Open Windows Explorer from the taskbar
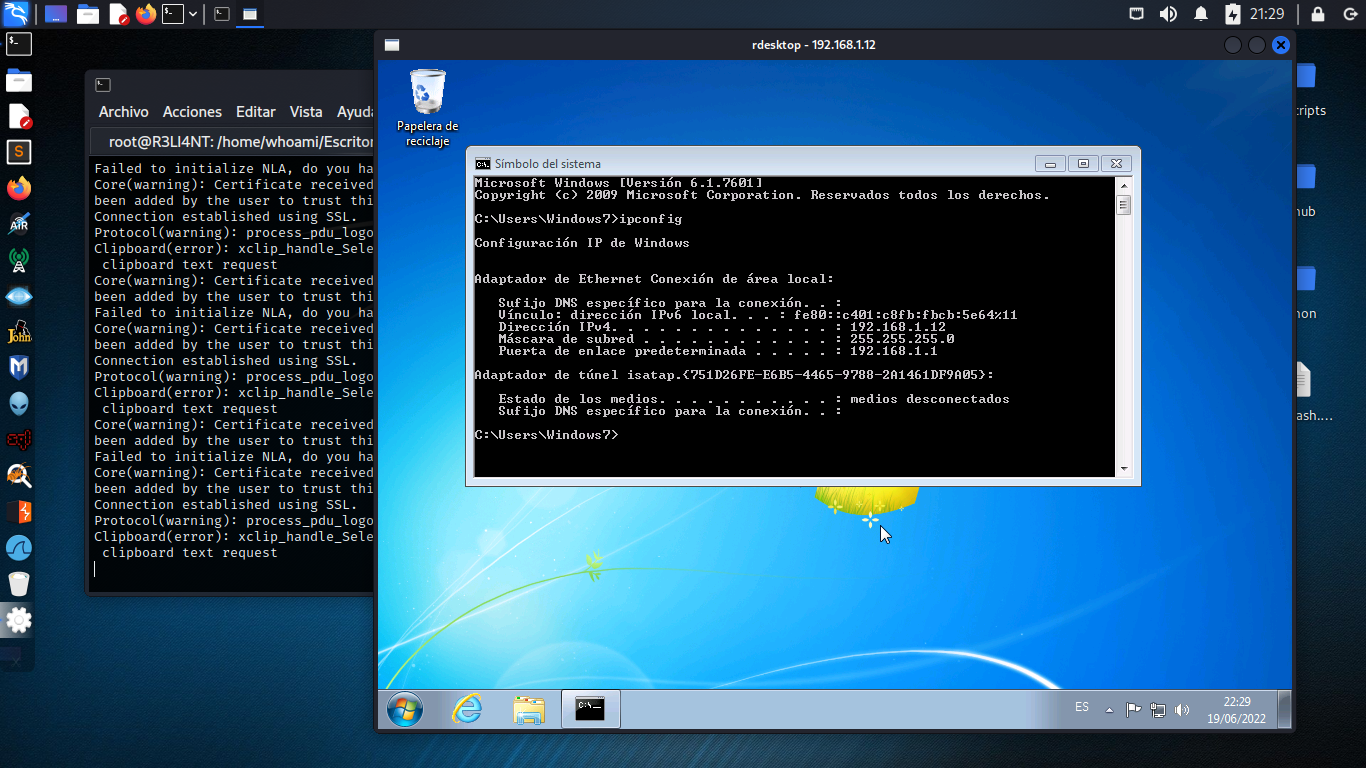 (x=529, y=710)
